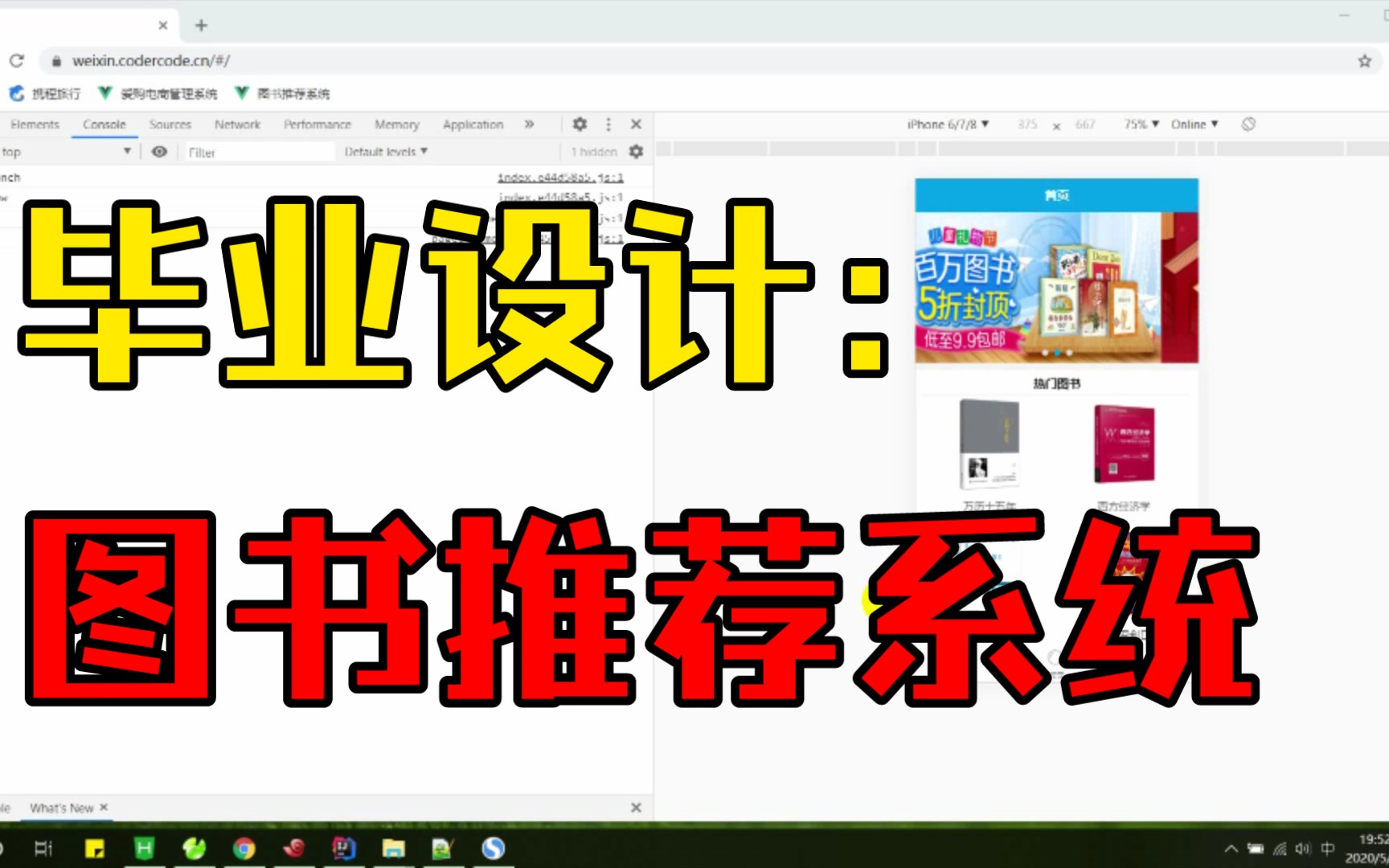Viewport: 1389px width, 868px height.
Task: Open the red swirl app on taskbar
Action: point(294,848)
